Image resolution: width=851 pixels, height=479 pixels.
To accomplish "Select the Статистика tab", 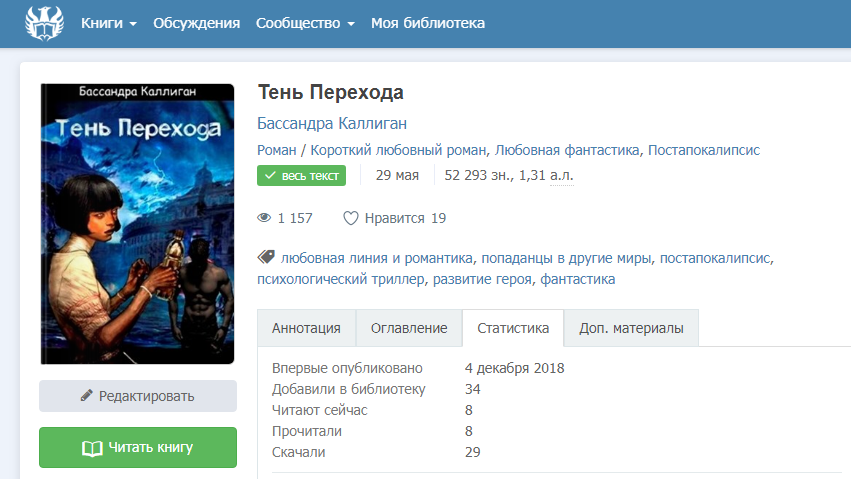I will click(513, 328).
